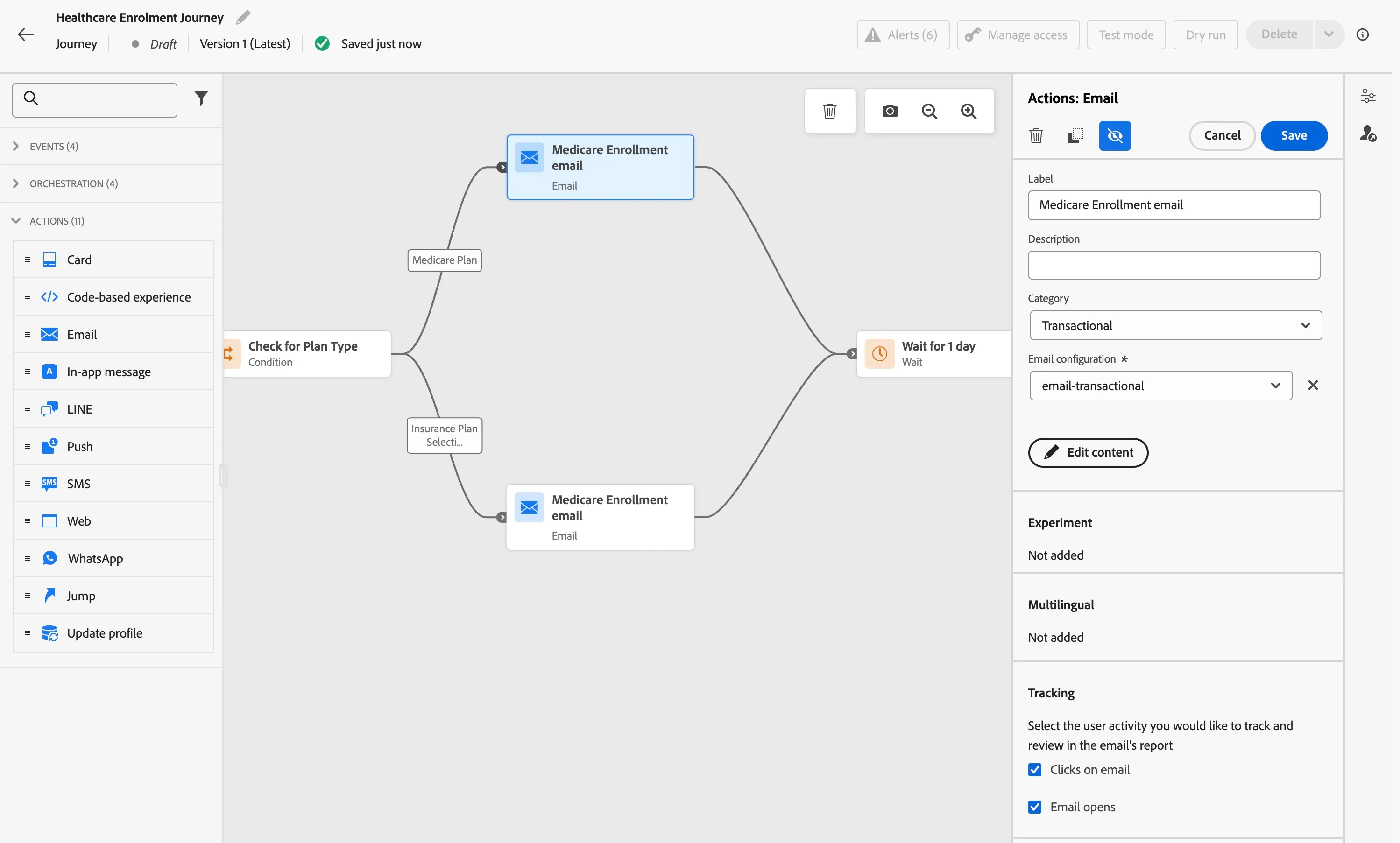1400x843 pixels.
Task: Open the info icon in header
Action: pos(1363,35)
